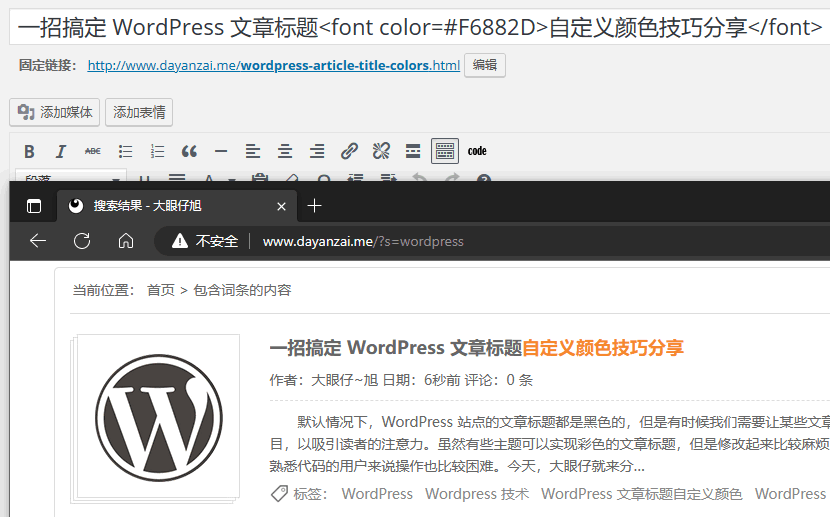Insert or edit link
The height and width of the screenshot is (517, 830).
coord(349,151)
